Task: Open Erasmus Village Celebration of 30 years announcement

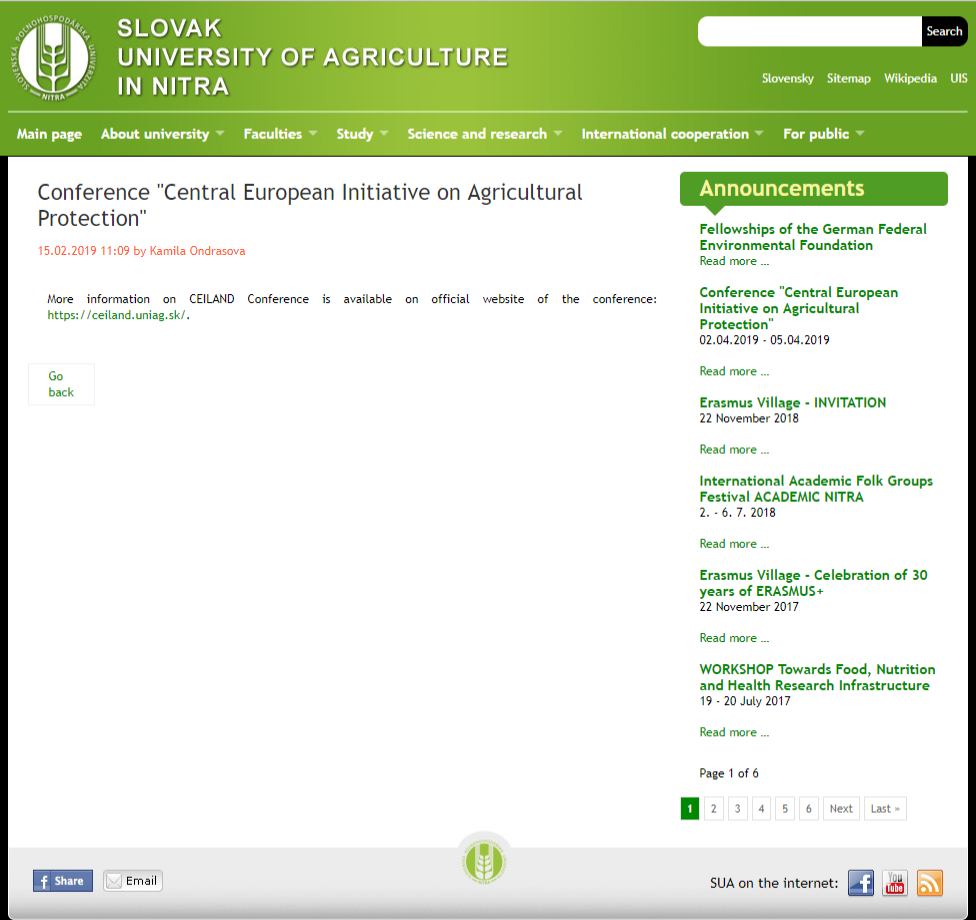Action: pyautogui.click(x=814, y=583)
